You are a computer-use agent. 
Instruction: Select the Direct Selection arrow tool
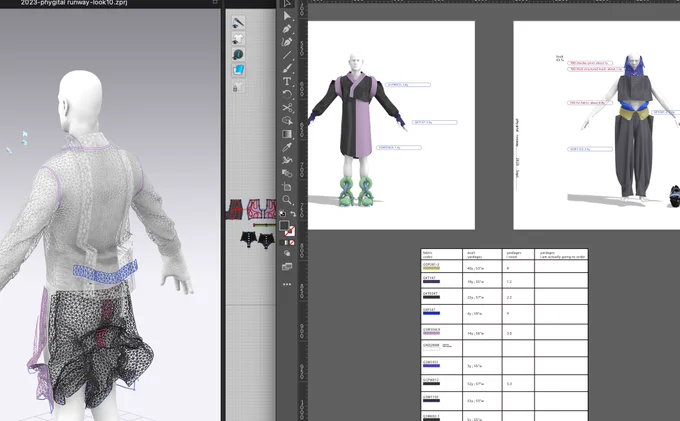287,16
